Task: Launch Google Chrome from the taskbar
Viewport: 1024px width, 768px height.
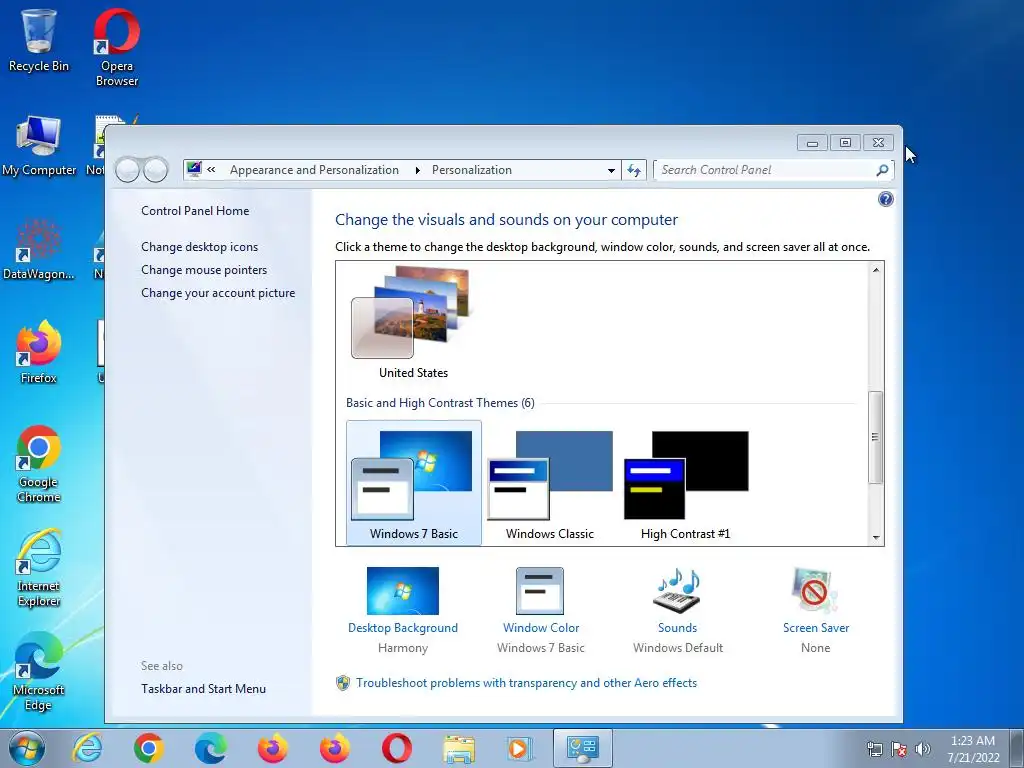Action: pos(149,748)
